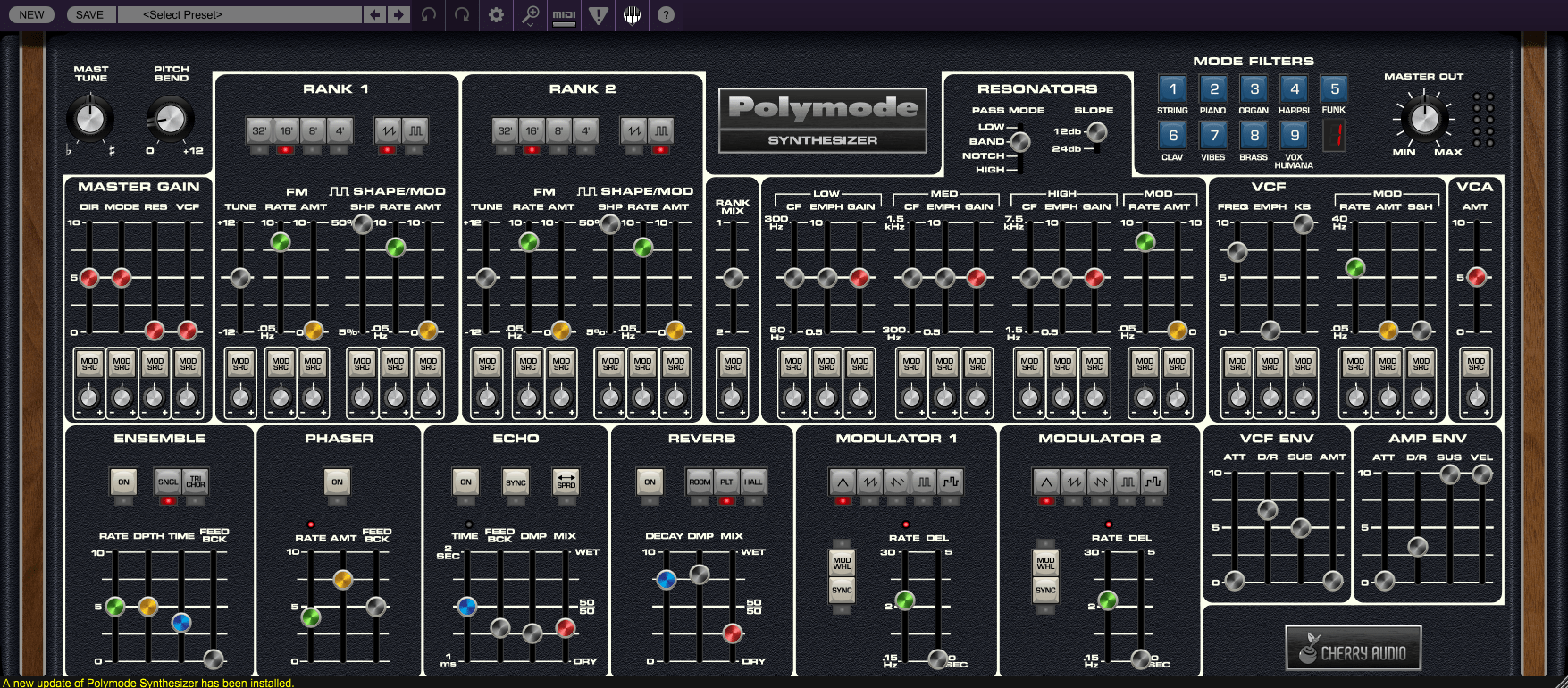Image resolution: width=1568 pixels, height=688 pixels.
Task: Enable the 4' footage on Rank 2
Action: pos(585,130)
